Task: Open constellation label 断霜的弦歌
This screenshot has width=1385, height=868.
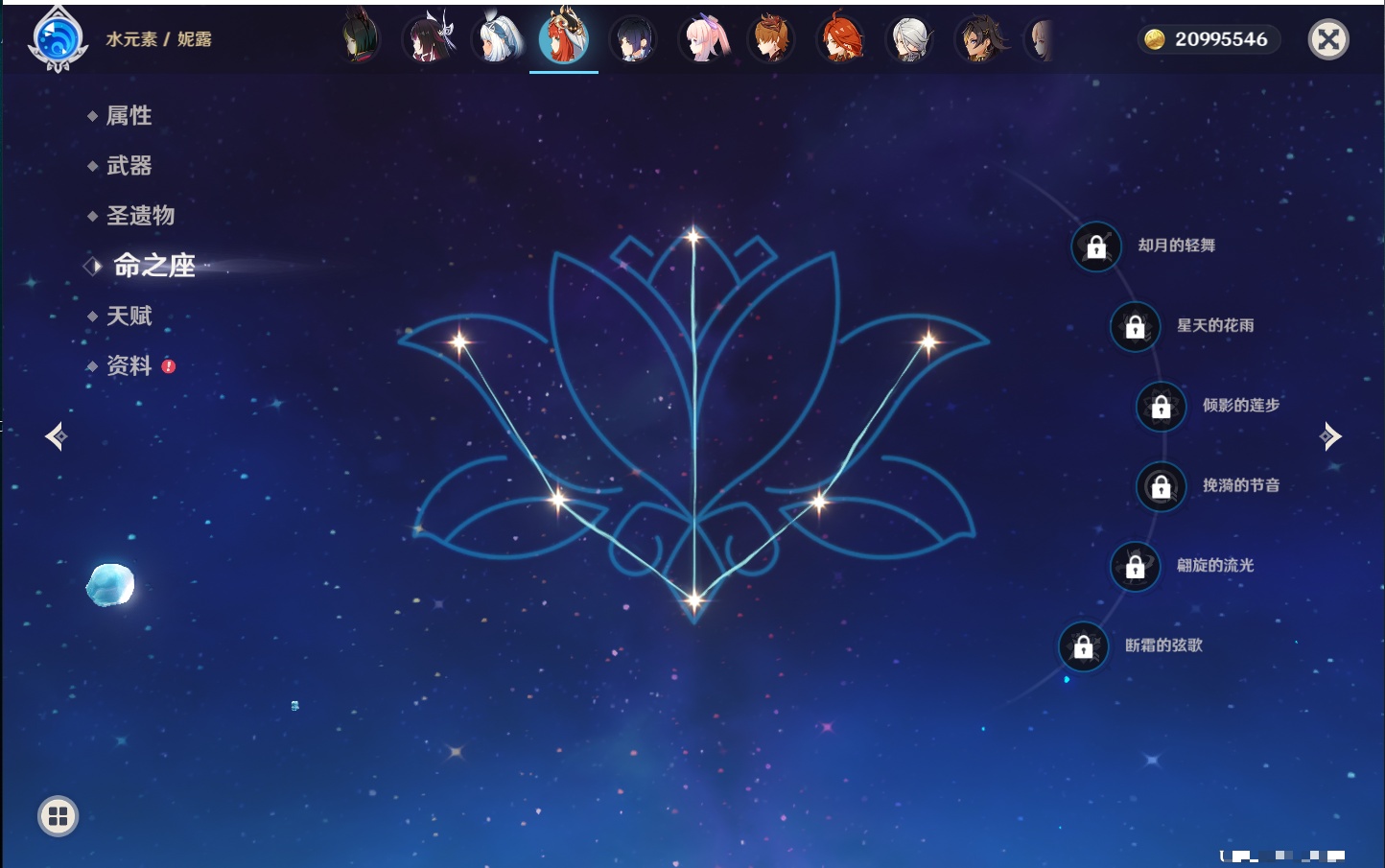Action: click(1163, 645)
